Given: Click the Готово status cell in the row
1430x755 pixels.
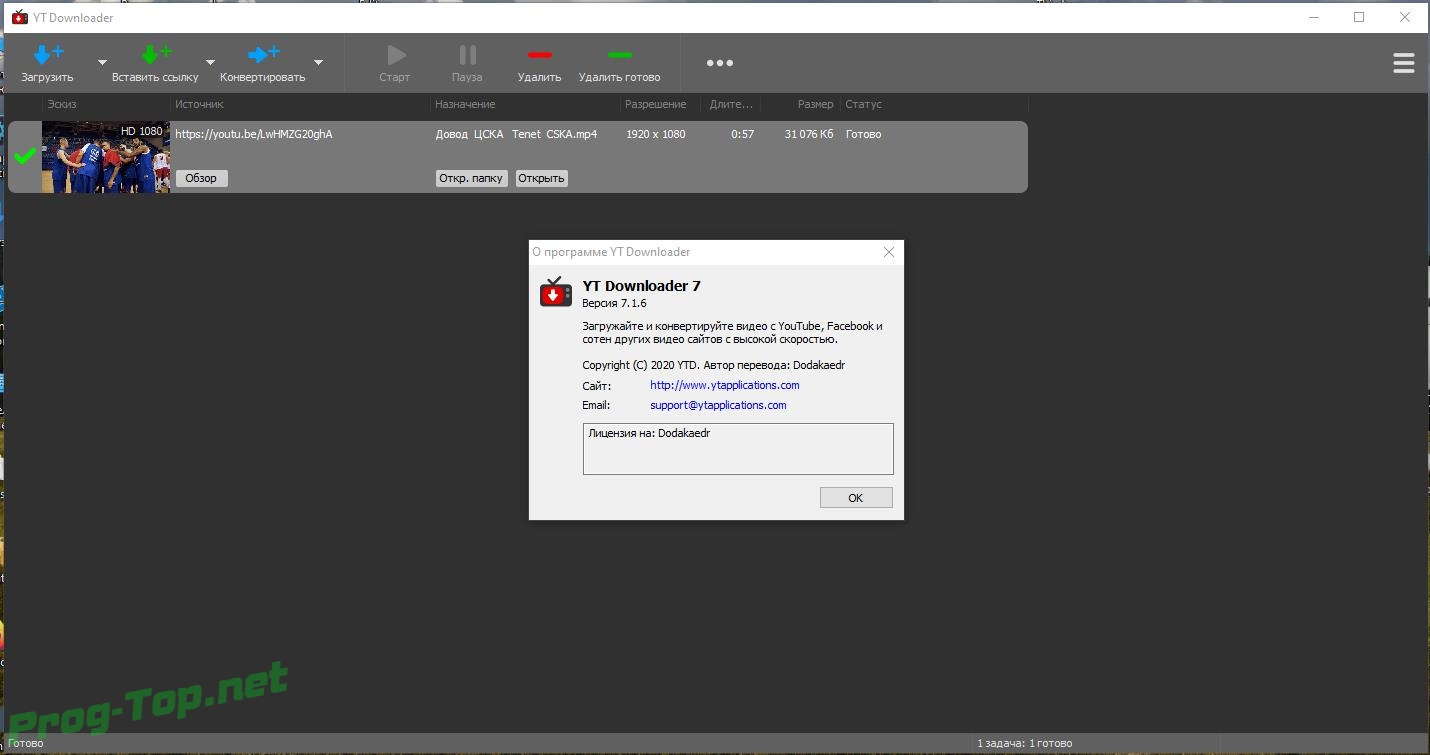Looking at the screenshot, I should [864, 134].
